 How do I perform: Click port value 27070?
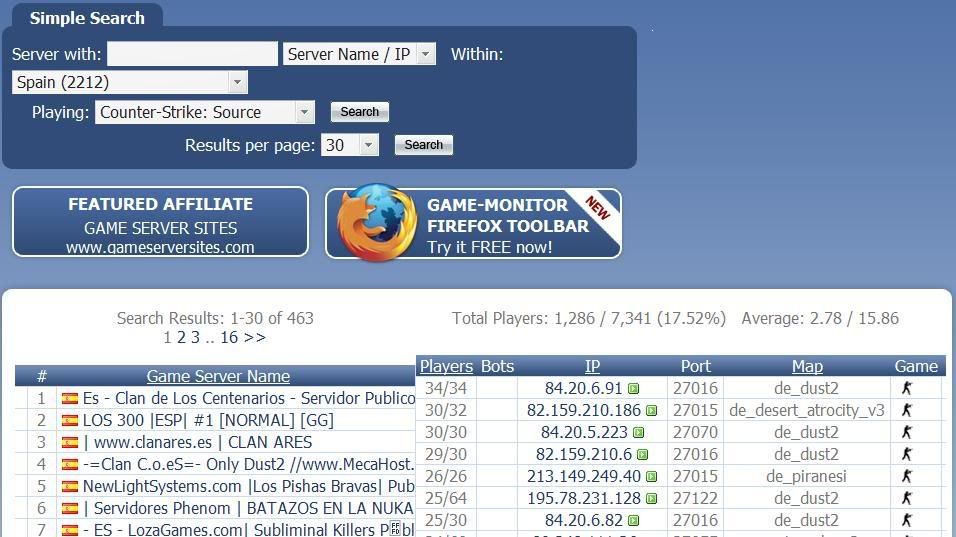pos(695,432)
